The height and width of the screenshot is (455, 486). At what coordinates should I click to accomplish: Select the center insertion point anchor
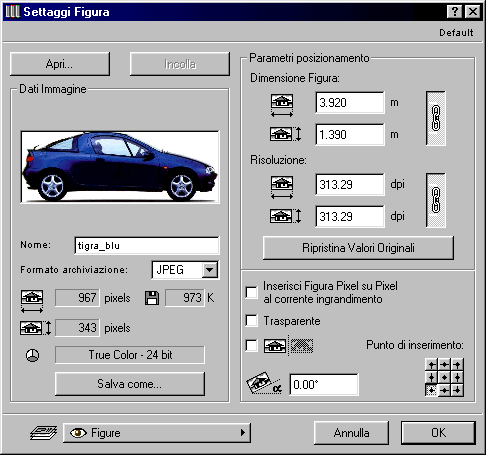(x=444, y=377)
